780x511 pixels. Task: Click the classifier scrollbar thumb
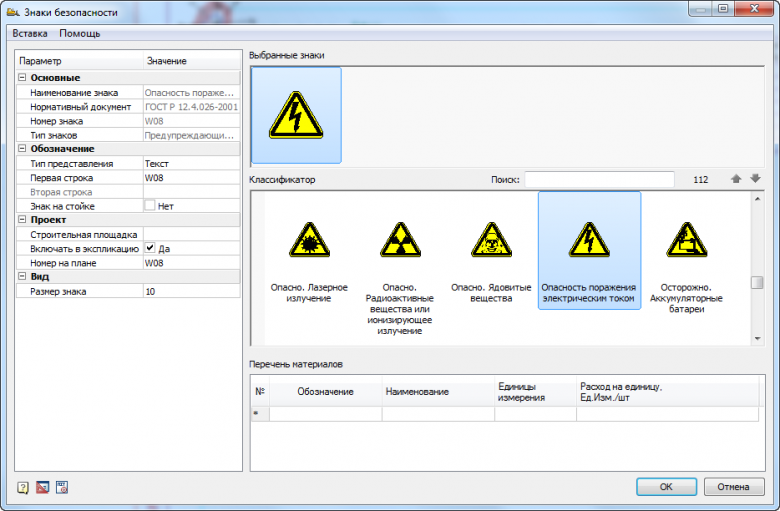point(757,282)
